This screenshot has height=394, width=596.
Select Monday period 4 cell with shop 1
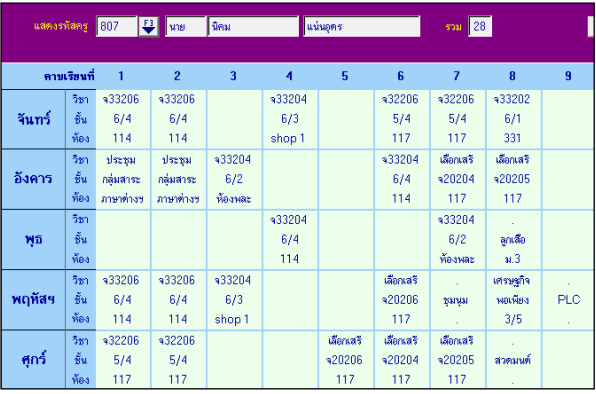290,119
